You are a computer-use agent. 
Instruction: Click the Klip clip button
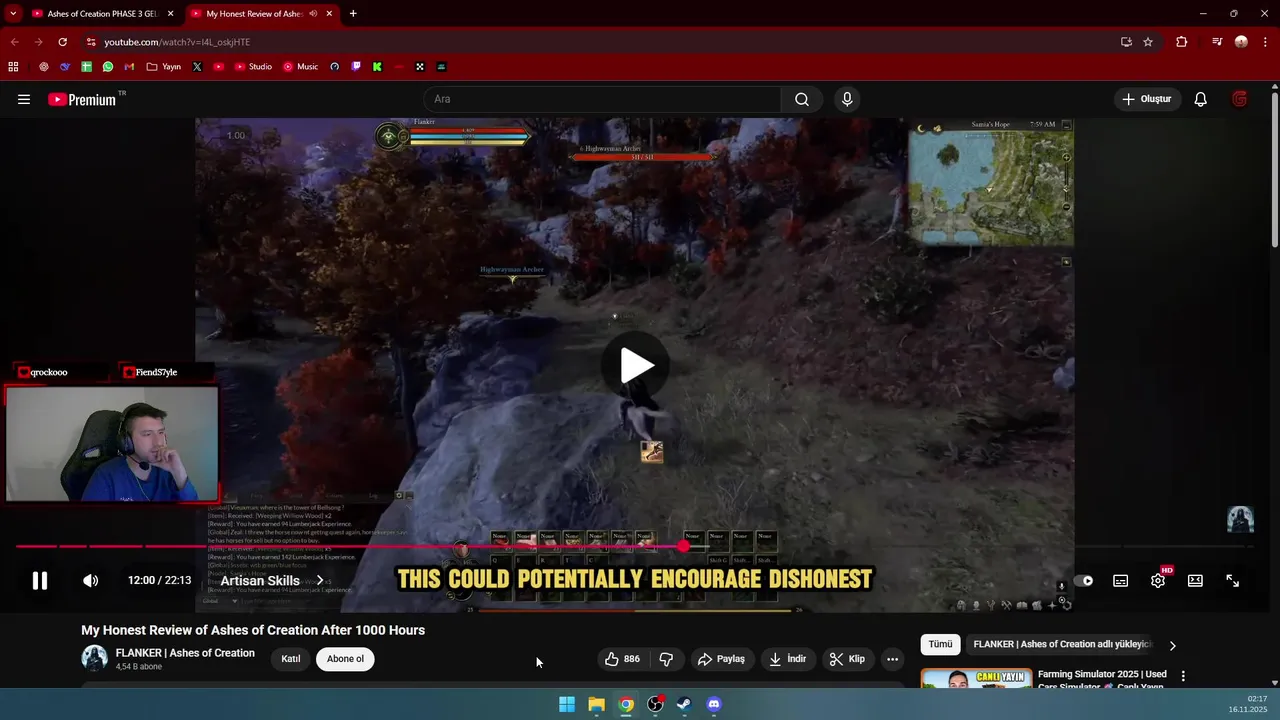click(847, 659)
